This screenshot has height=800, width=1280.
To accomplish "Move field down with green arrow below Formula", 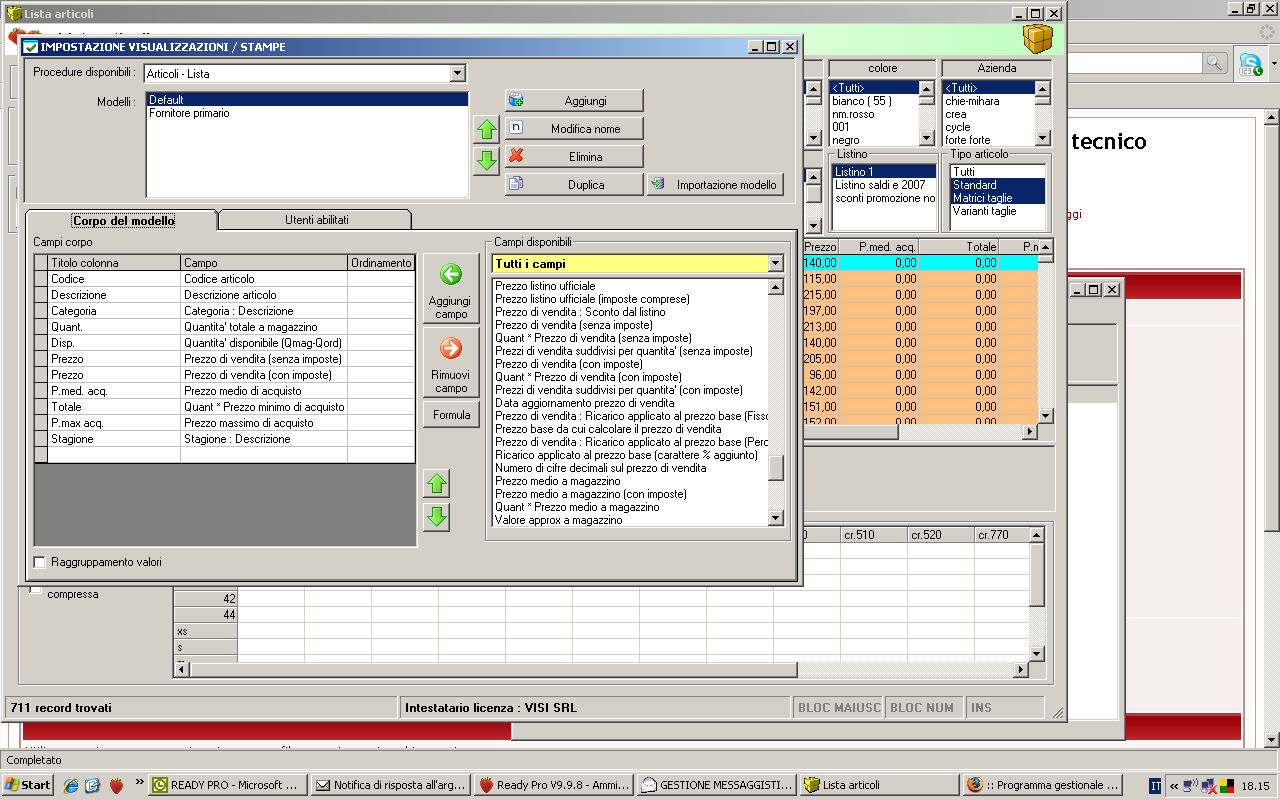I will coord(437,517).
